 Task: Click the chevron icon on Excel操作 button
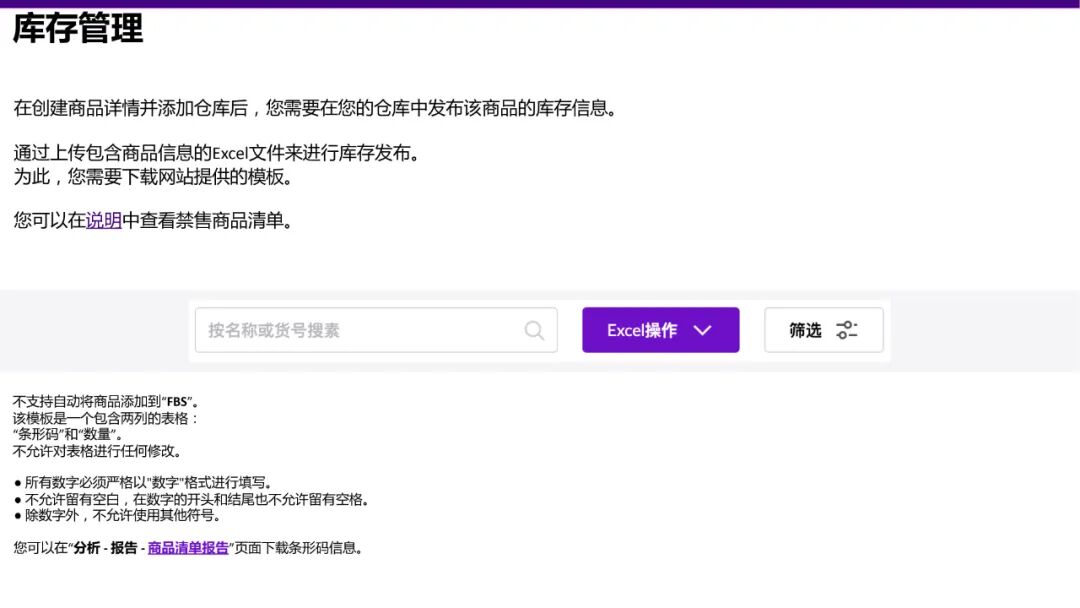pos(703,329)
